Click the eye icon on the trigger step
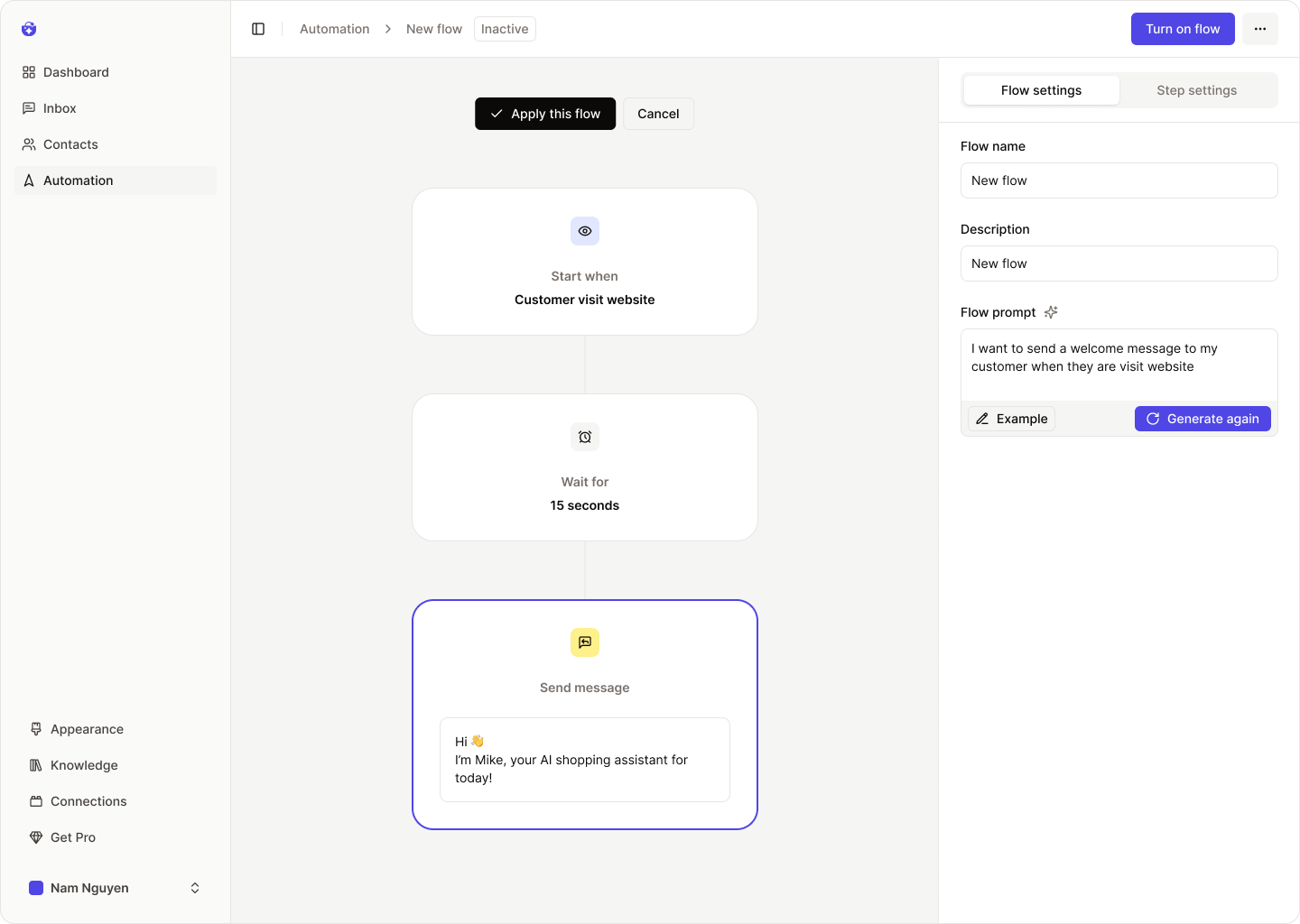This screenshot has height=924, width=1300. 584,231
